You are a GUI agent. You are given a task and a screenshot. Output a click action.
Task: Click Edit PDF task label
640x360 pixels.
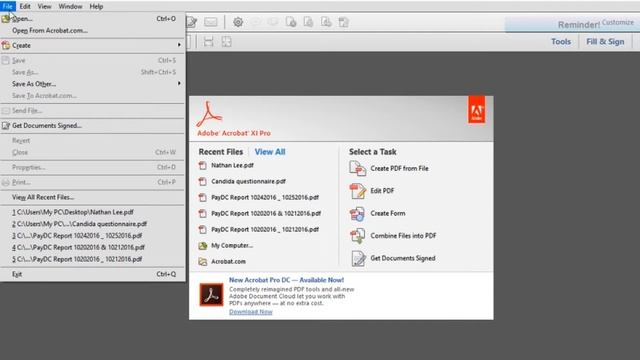pyautogui.click(x=382, y=191)
